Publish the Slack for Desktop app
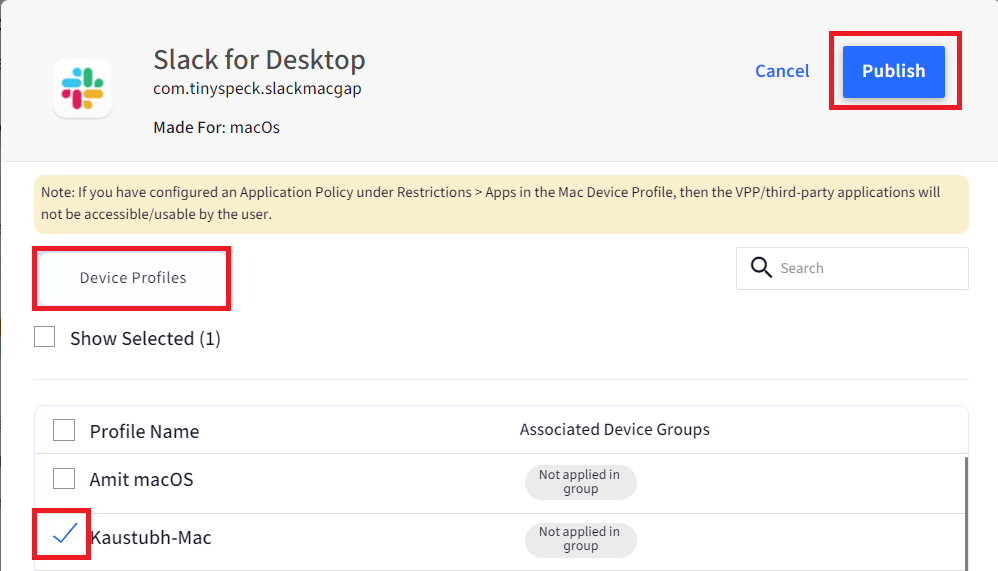The height and width of the screenshot is (571, 998). click(894, 71)
